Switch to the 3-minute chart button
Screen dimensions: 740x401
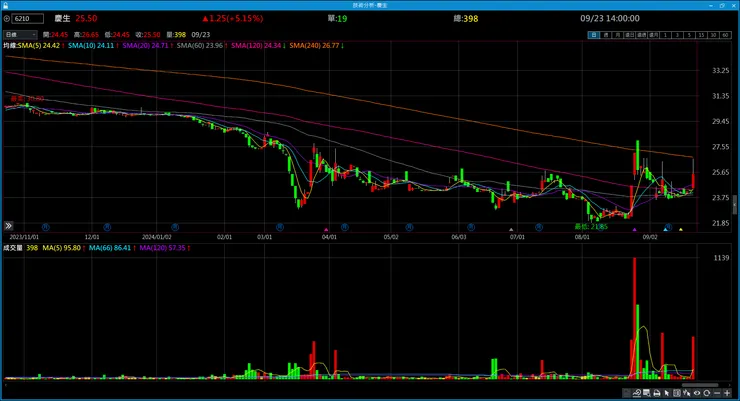677,35
